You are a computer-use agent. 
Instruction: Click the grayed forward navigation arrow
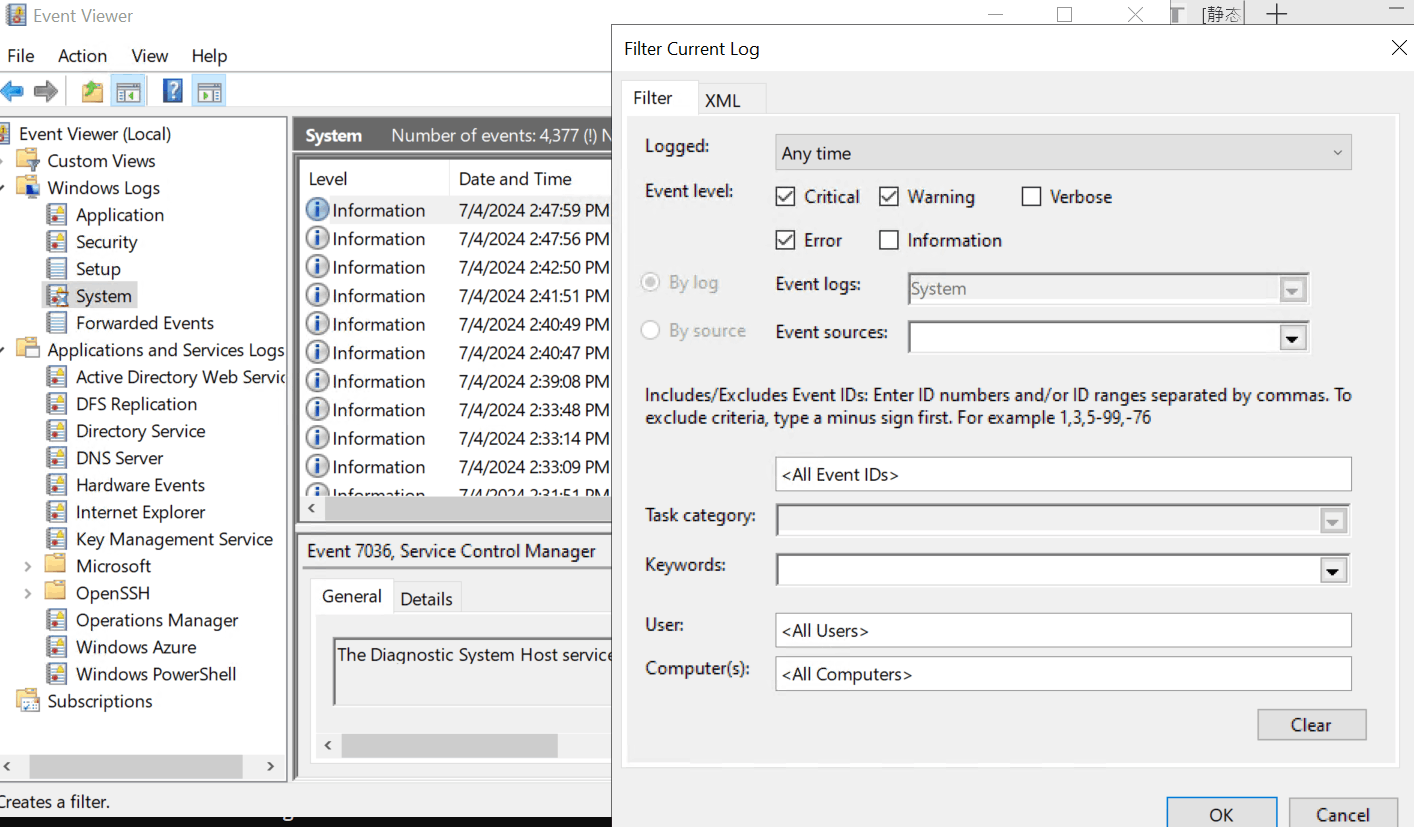(46, 91)
